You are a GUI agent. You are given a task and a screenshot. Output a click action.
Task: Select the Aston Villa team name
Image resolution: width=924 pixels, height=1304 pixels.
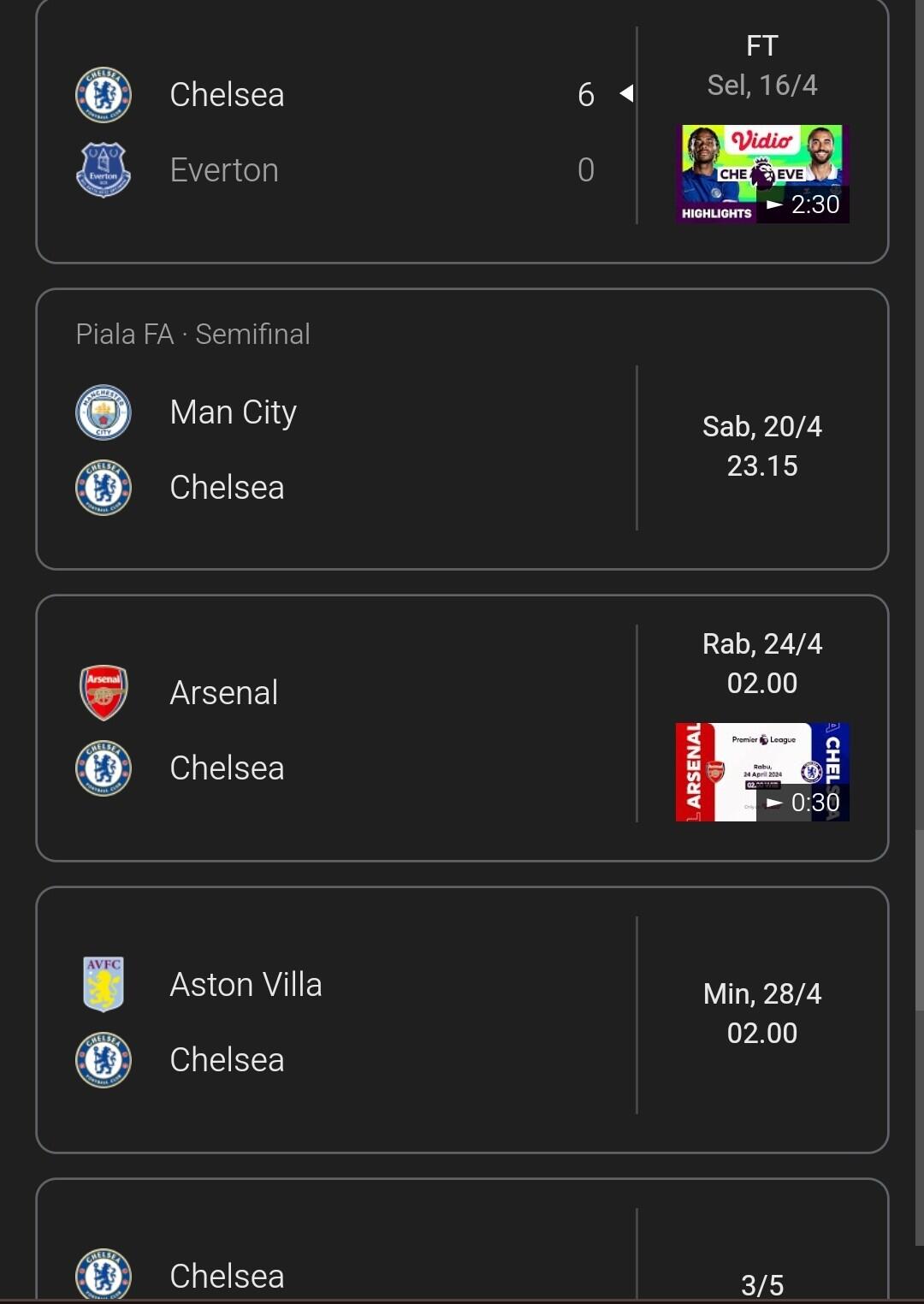[x=246, y=985]
